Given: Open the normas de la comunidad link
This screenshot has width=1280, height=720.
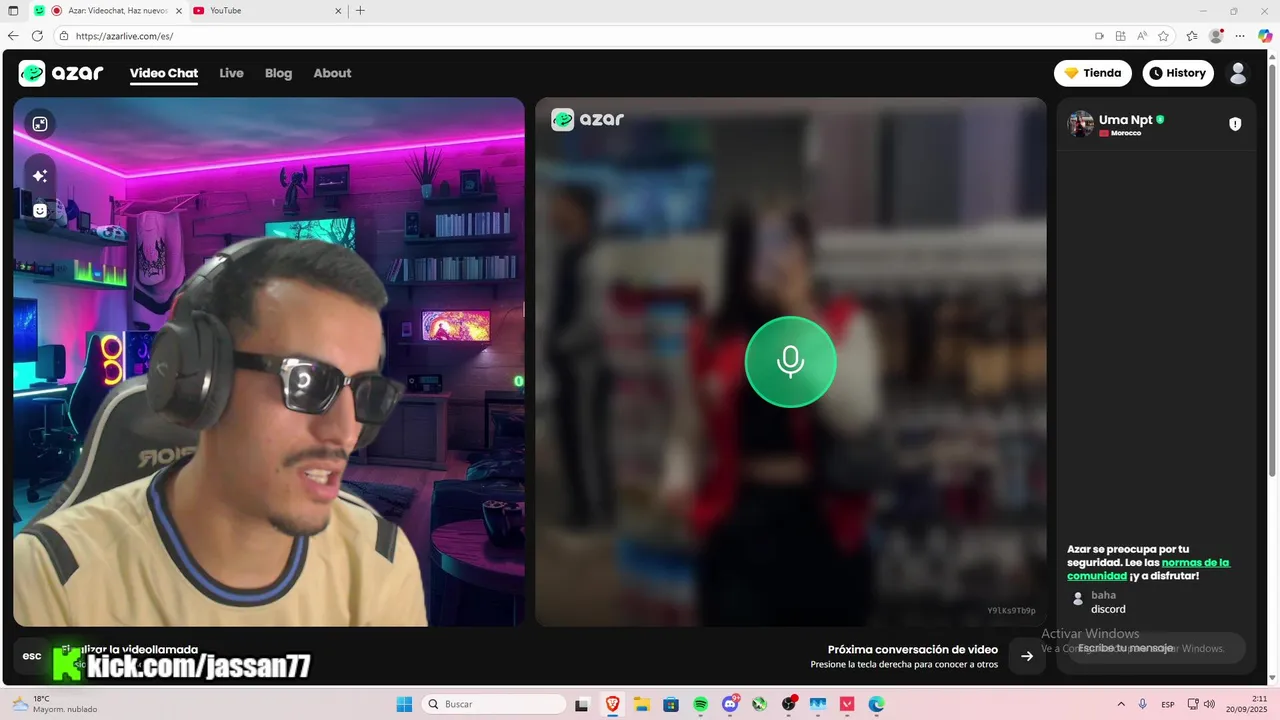Looking at the screenshot, I should point(1148,569).
